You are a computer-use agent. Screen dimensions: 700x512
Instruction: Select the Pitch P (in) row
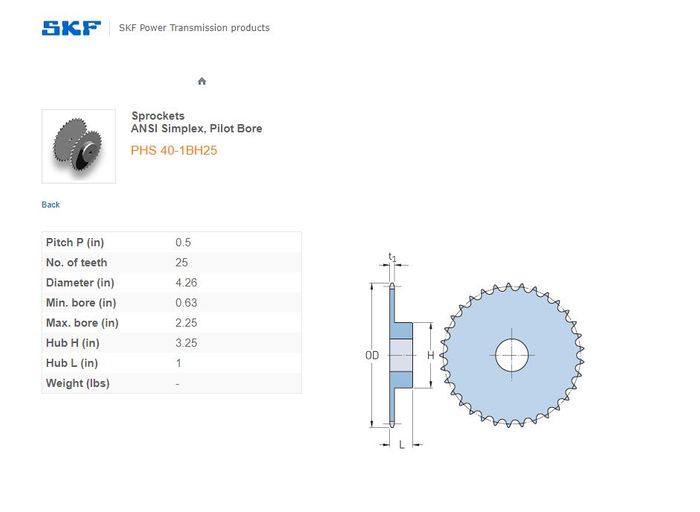coord(171,243)
